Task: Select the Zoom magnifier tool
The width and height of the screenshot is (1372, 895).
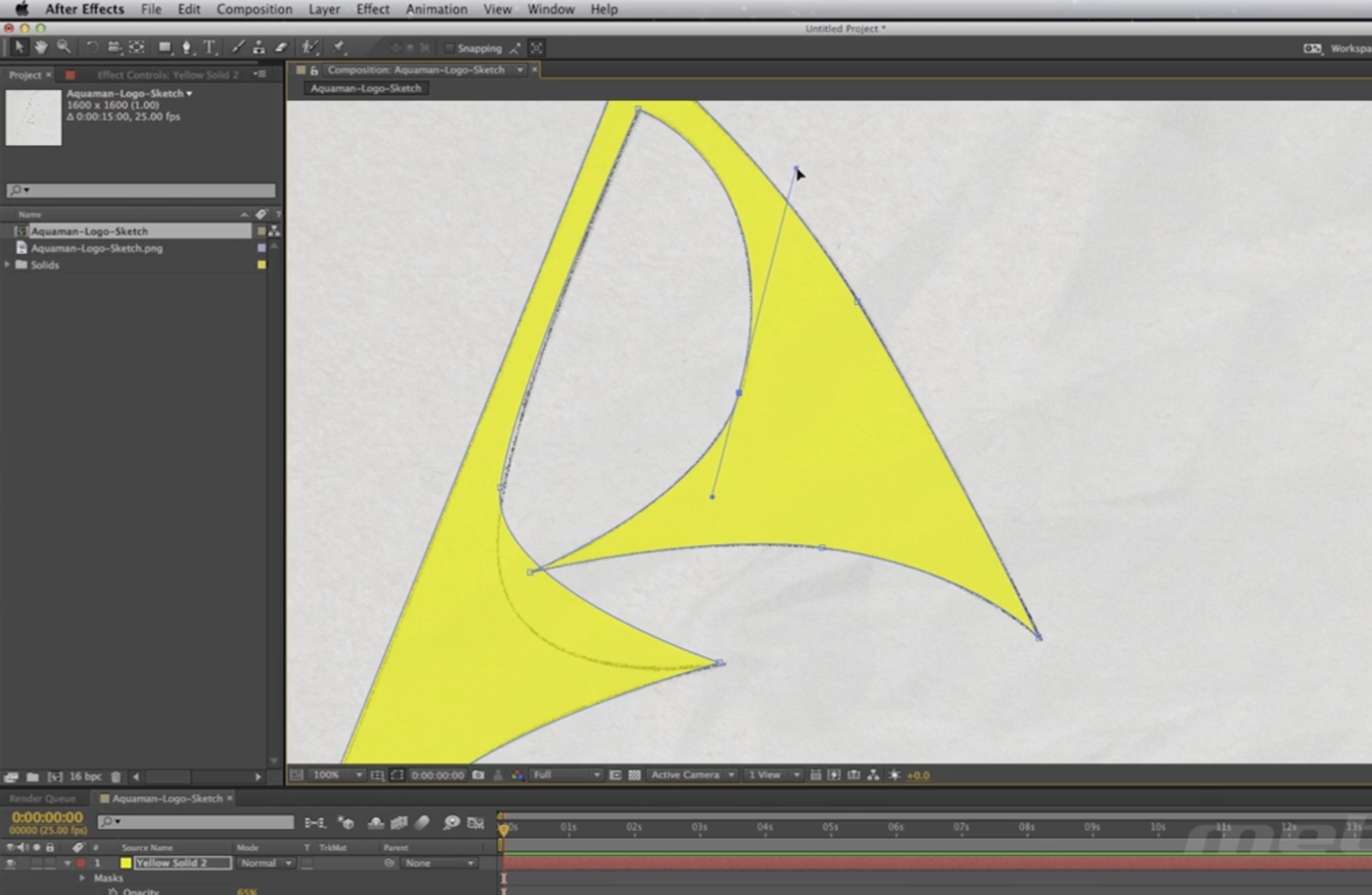Action: (x=63, y=47)
